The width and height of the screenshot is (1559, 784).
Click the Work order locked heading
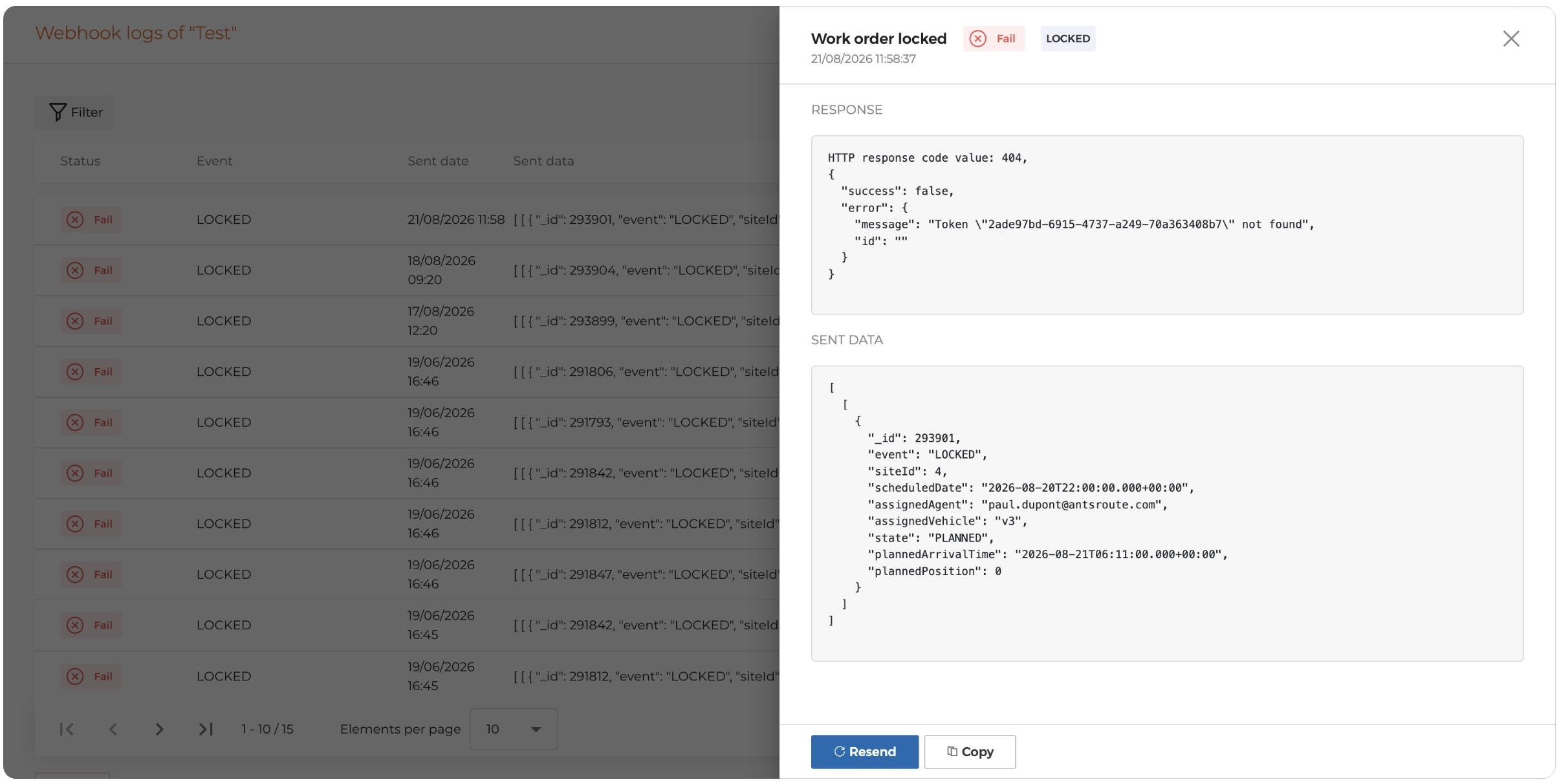click(x=878, y=39)
